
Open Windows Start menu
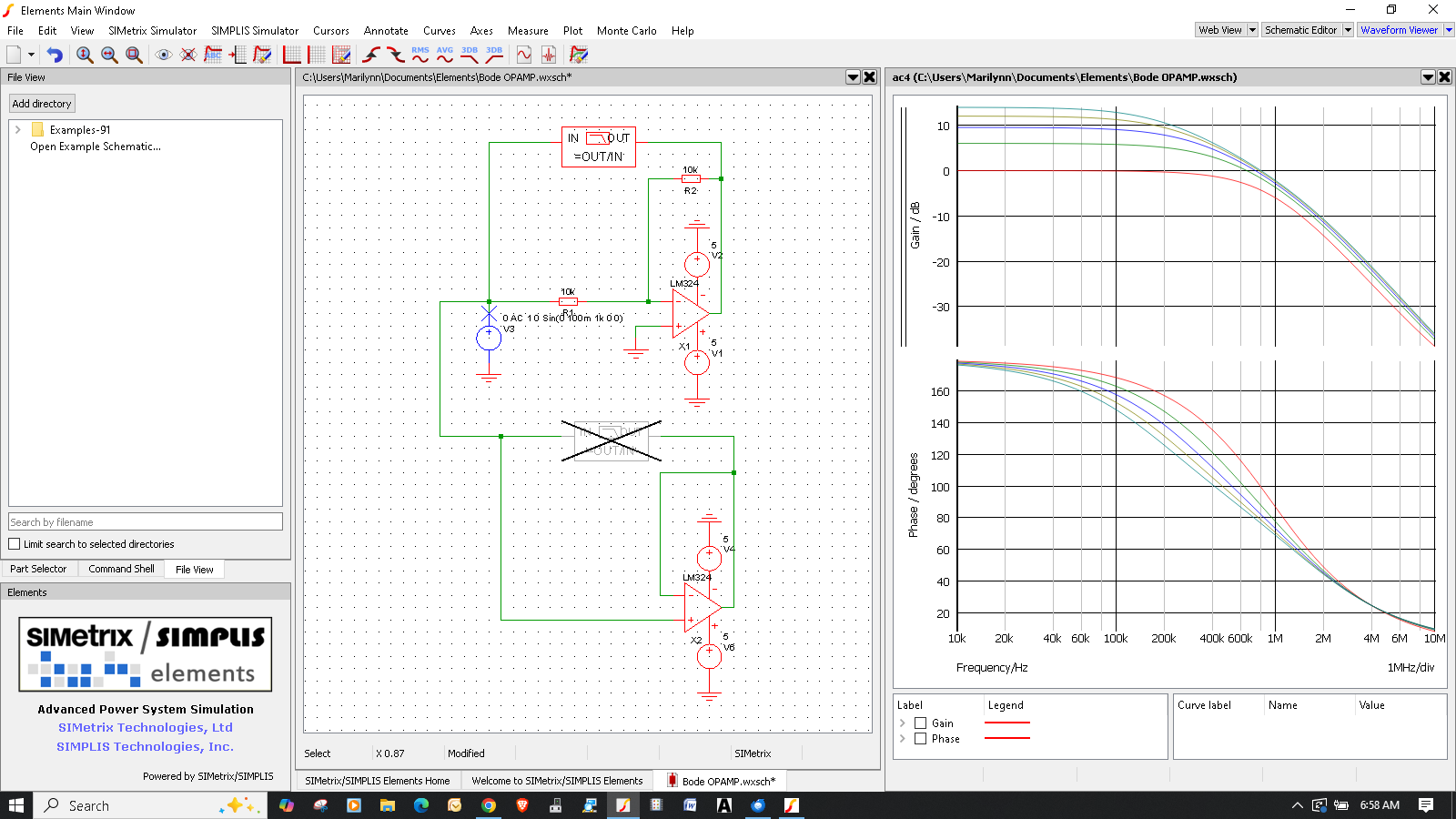point(16,805)
